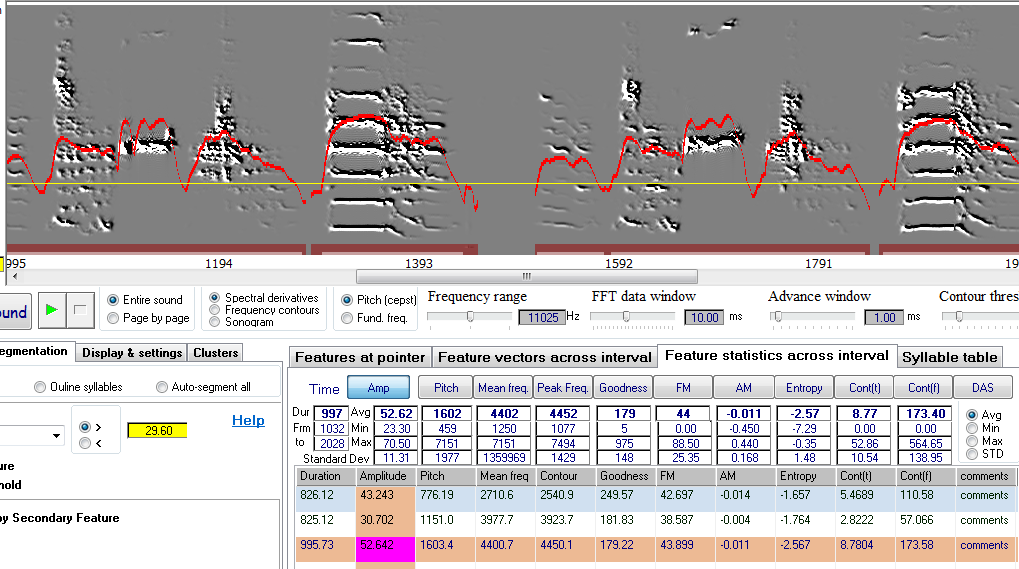
Task: Switch pitch method to Fund. freq.
Action: coord(347,318)
